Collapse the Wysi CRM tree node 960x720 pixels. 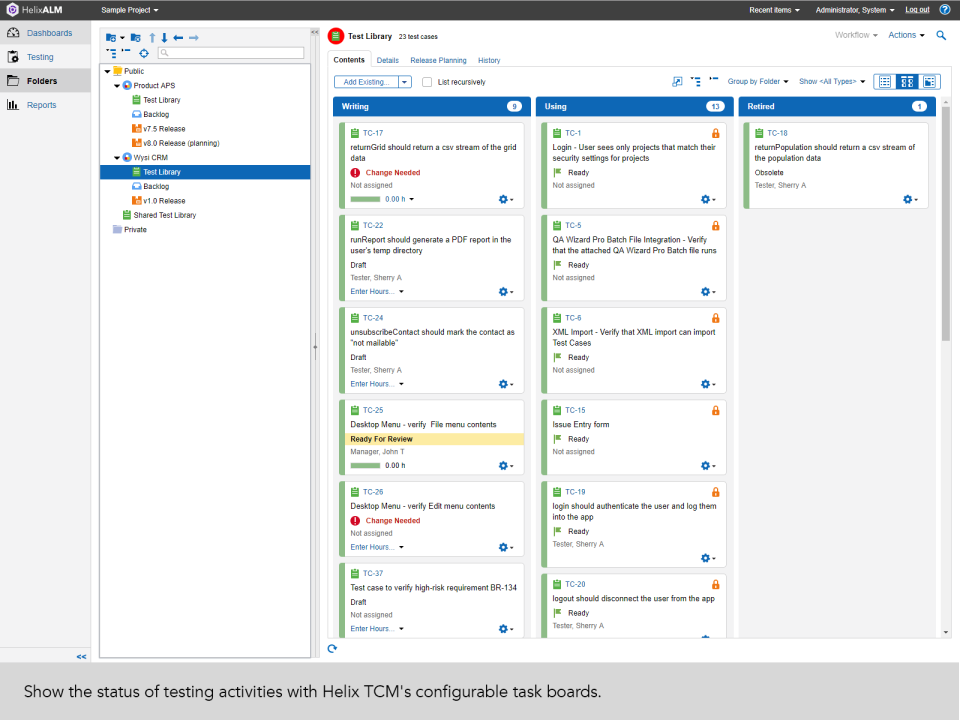pos(117,158)
